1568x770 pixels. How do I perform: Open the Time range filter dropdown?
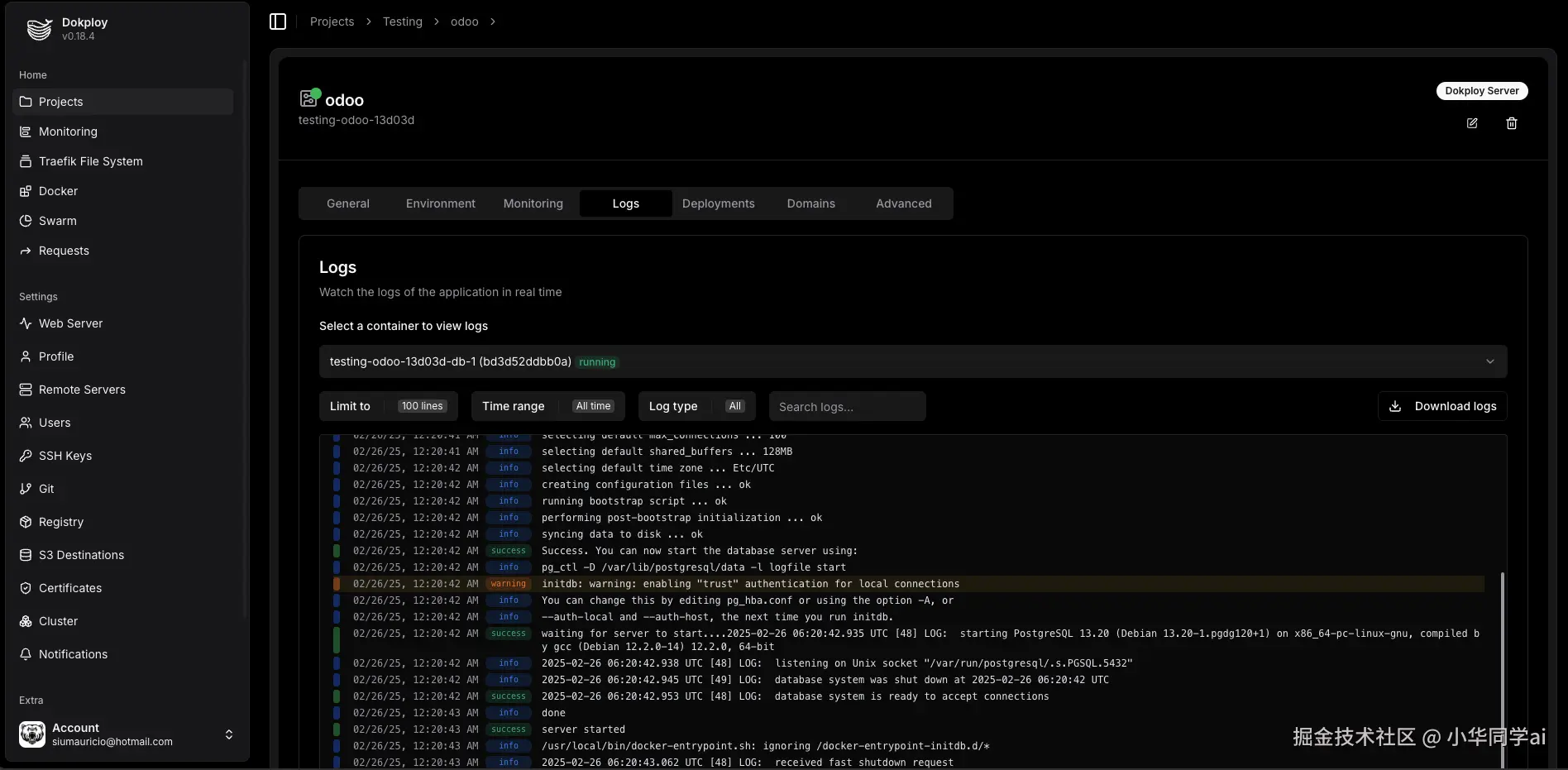548,406
